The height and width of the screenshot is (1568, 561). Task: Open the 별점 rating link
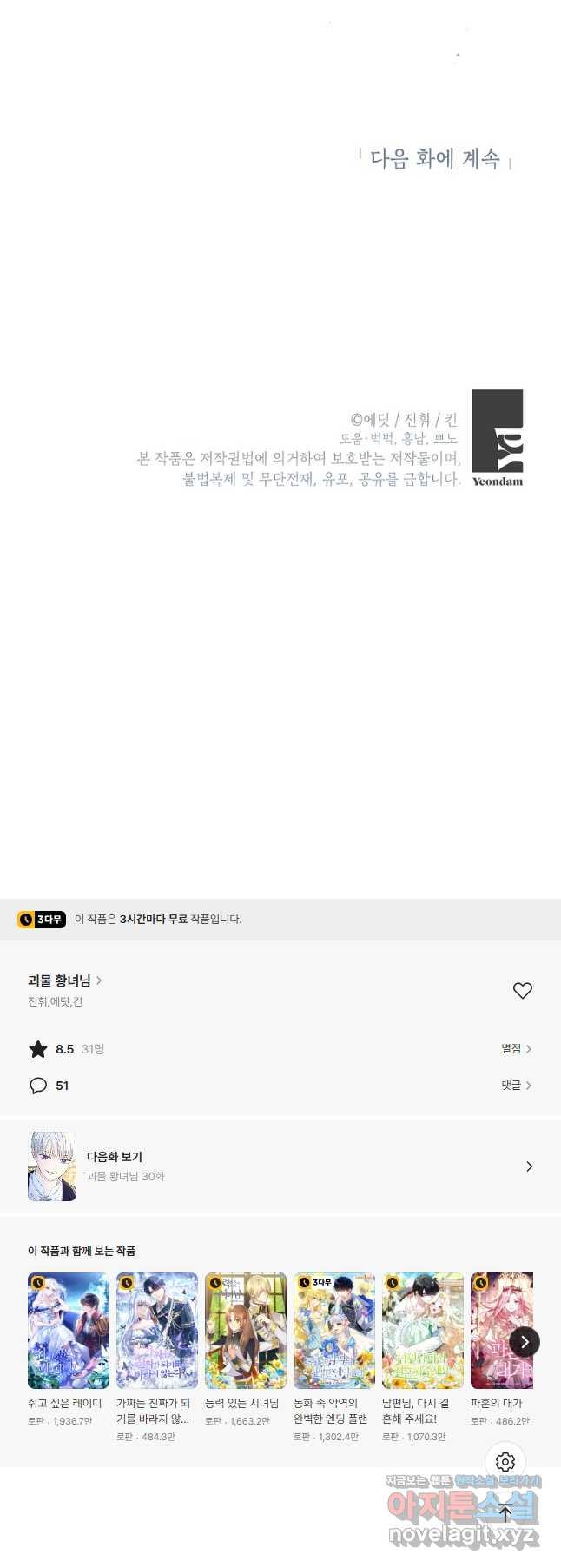point(516,1049)
